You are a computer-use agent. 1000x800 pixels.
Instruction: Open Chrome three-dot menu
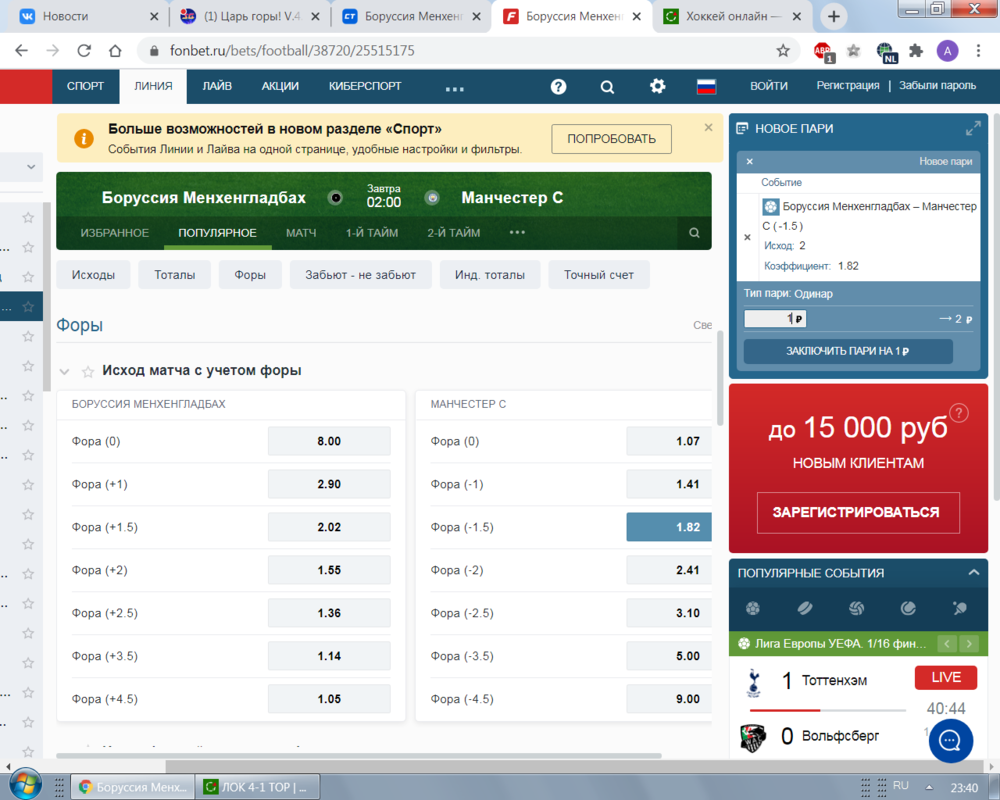(x=978, y=50)
